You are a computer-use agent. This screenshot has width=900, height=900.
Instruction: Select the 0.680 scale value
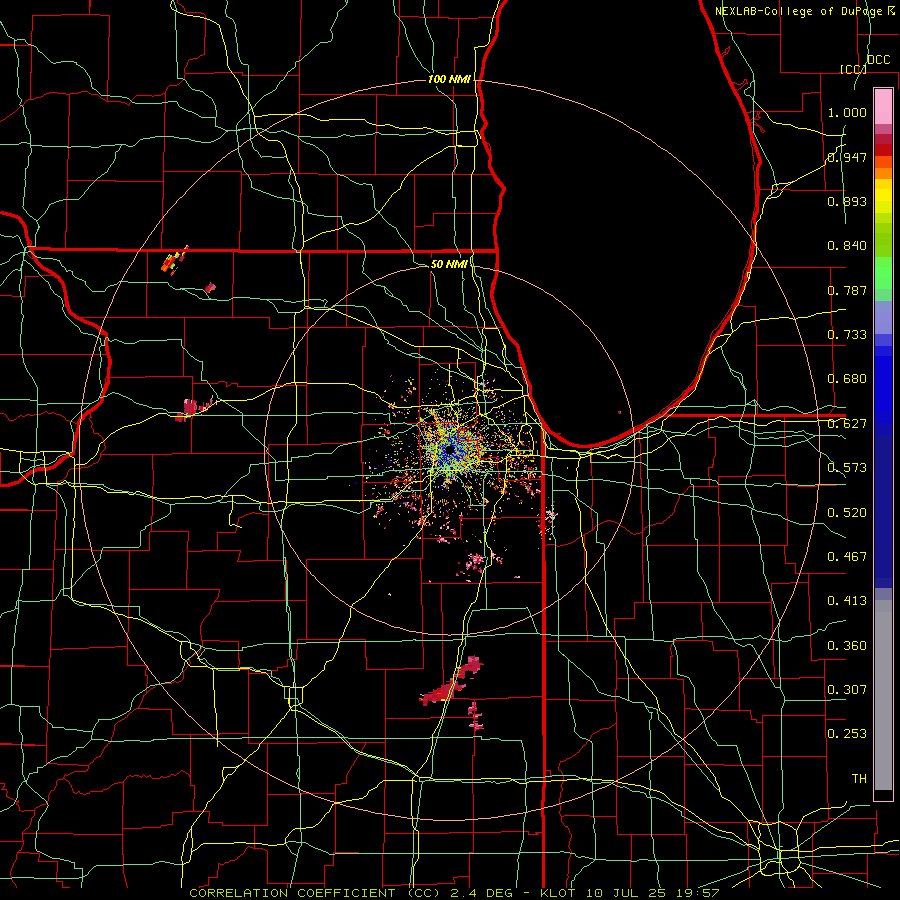pos(847,379)
